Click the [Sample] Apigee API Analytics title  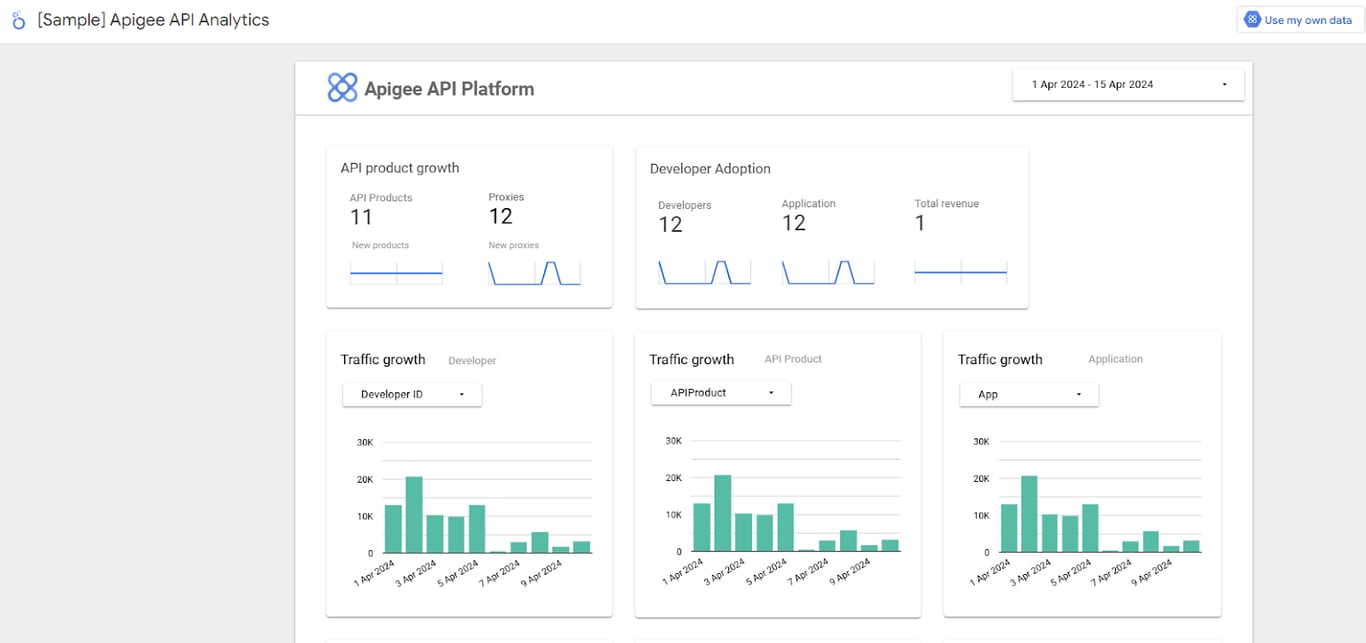tap(153, 20)
